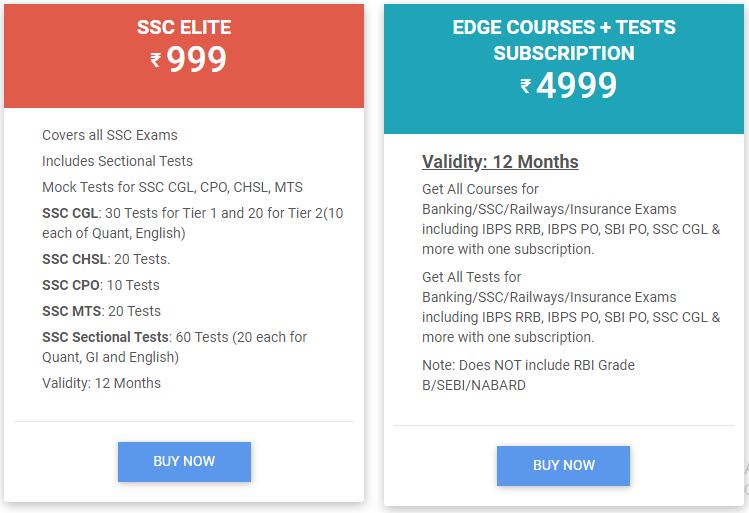Click the rupee symbol beside 999
The image size is (749, 513).
pyautogui.click(x=156, y=60)
